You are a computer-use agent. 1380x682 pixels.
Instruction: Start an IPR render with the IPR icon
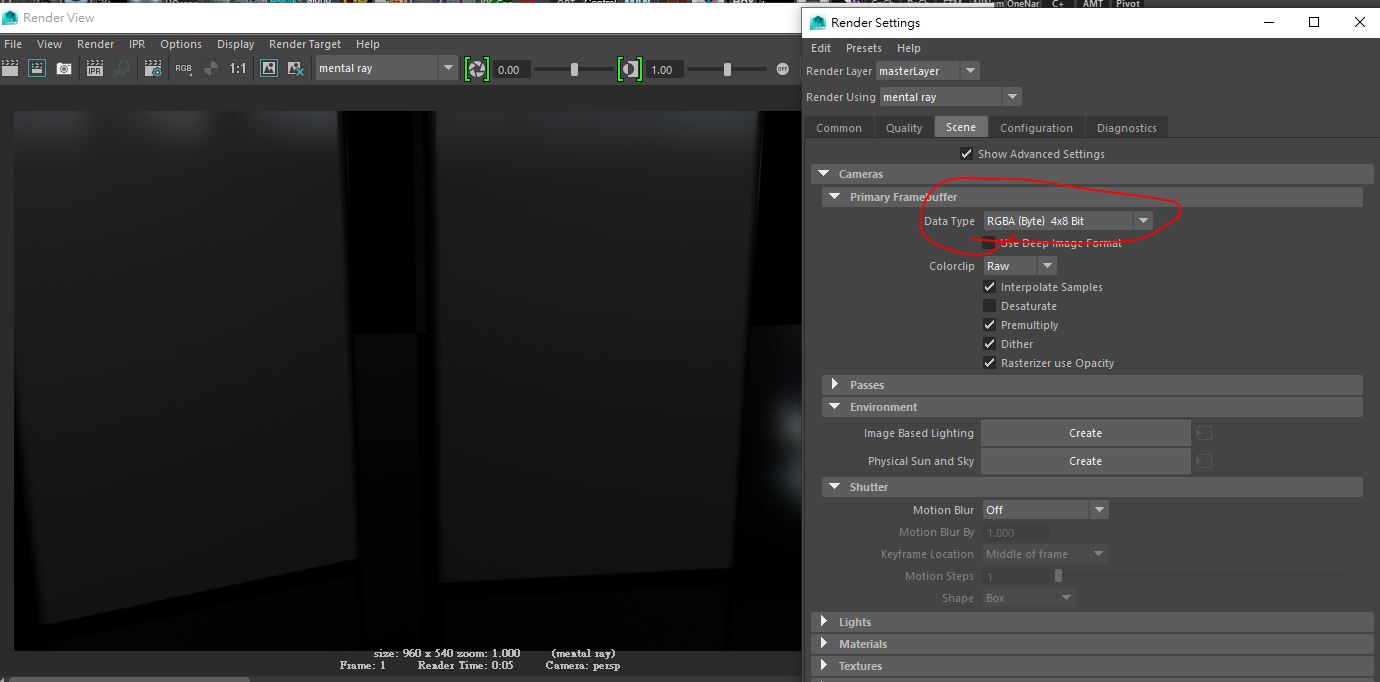pyautogui.click(x=95, y=68)
